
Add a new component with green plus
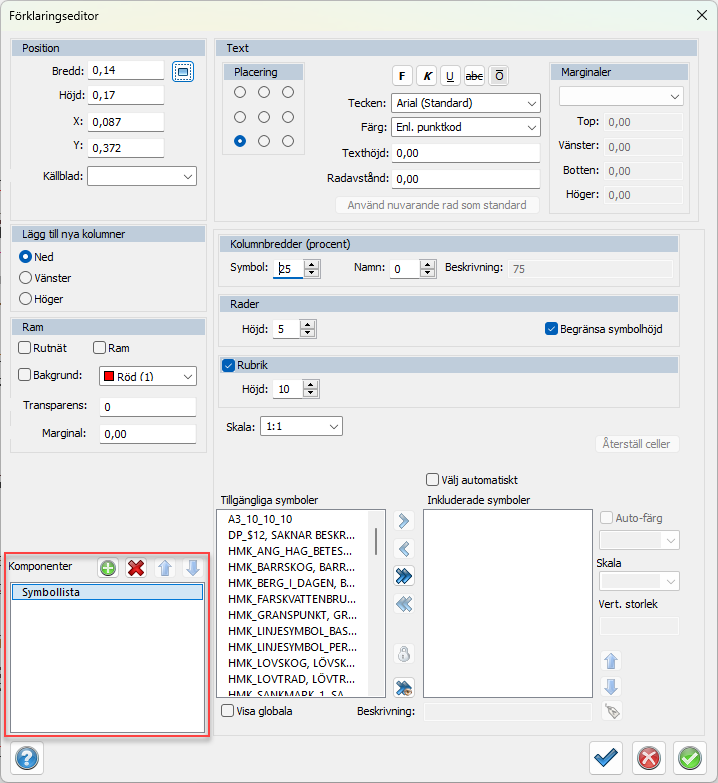[x=108, y=568]
